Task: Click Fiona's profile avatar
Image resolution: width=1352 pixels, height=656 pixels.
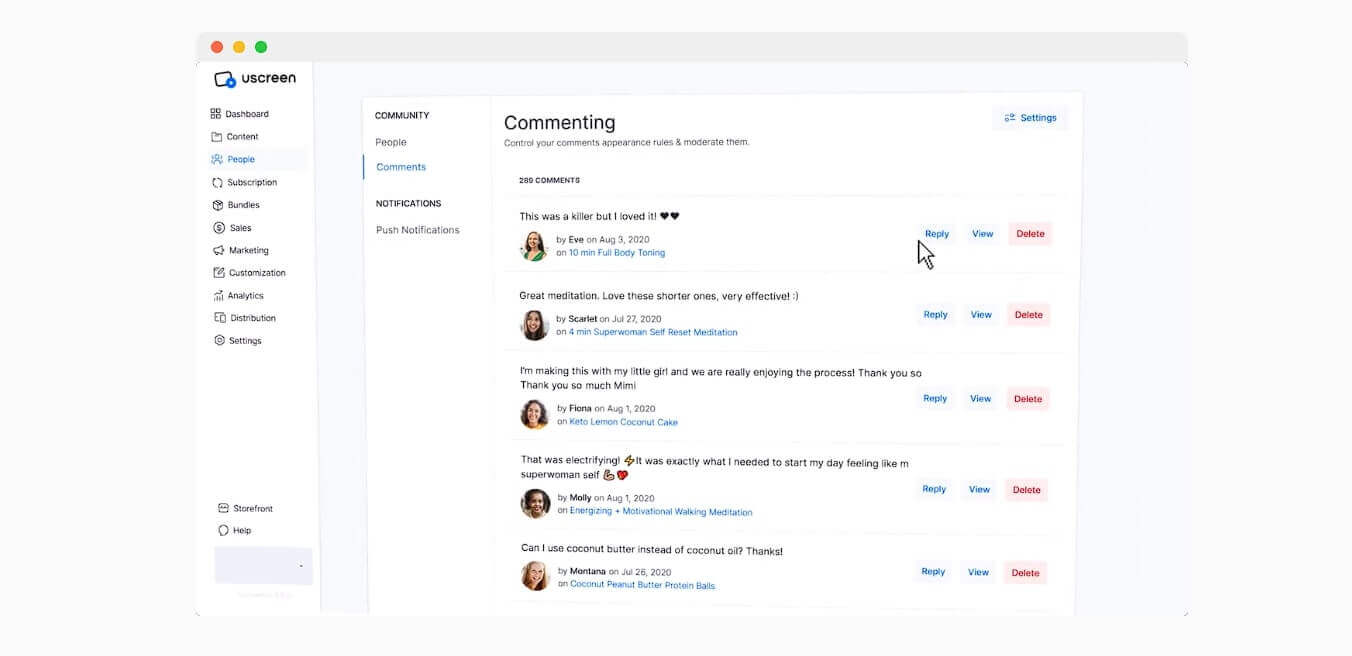Action: pyautogui.click(x=533, y=414)
